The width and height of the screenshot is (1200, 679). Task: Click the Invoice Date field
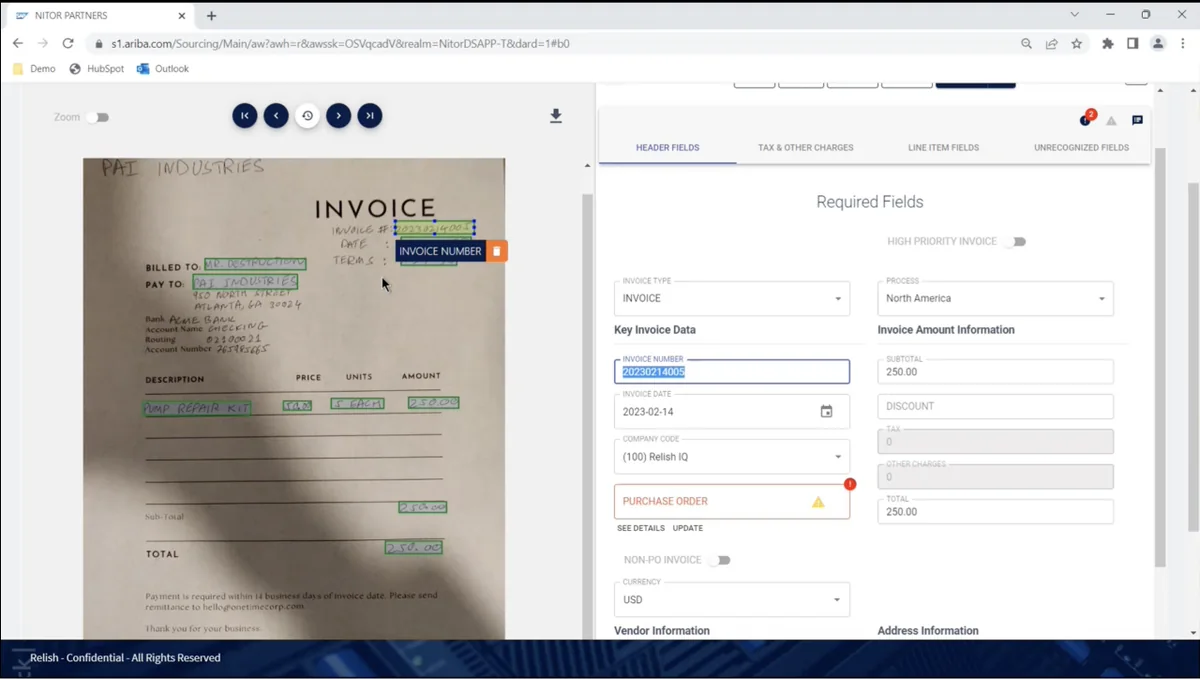[x=732, y=411]
